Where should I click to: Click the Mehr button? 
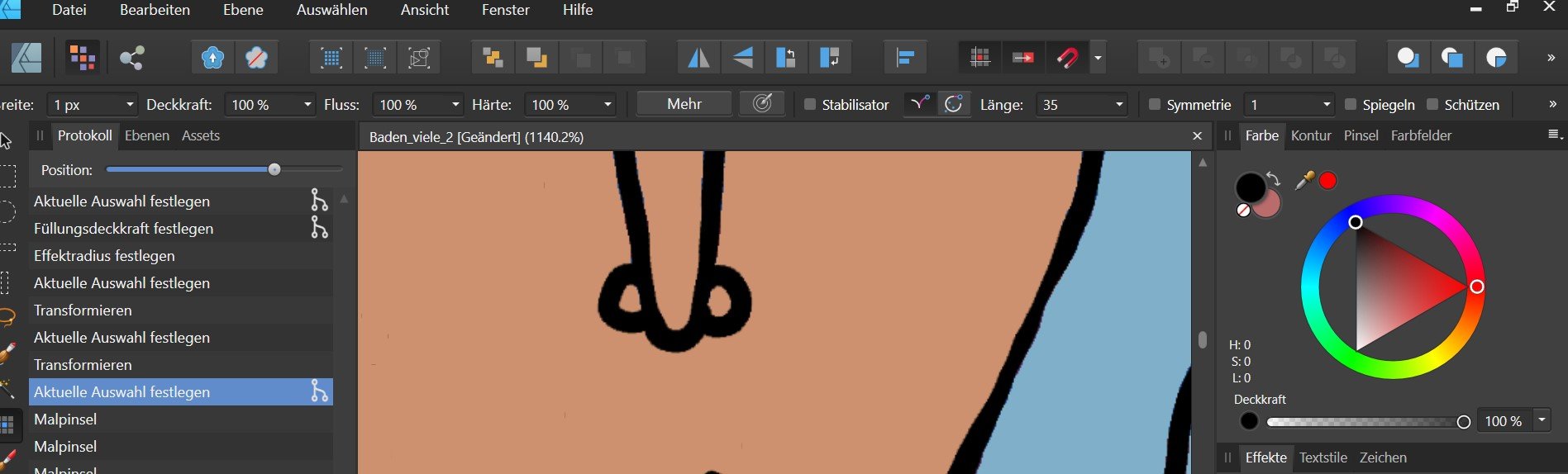(x=684, y=104)
